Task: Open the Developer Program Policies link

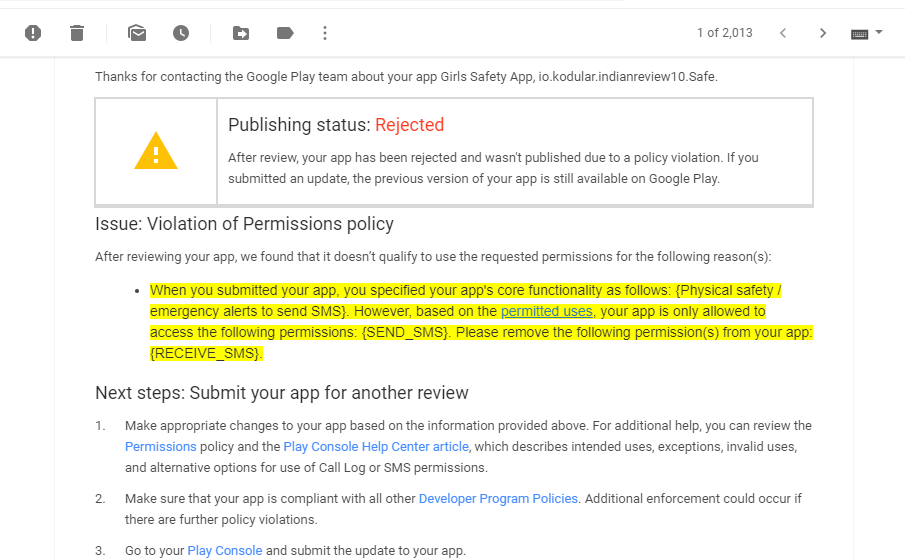Action: (498, 499)
